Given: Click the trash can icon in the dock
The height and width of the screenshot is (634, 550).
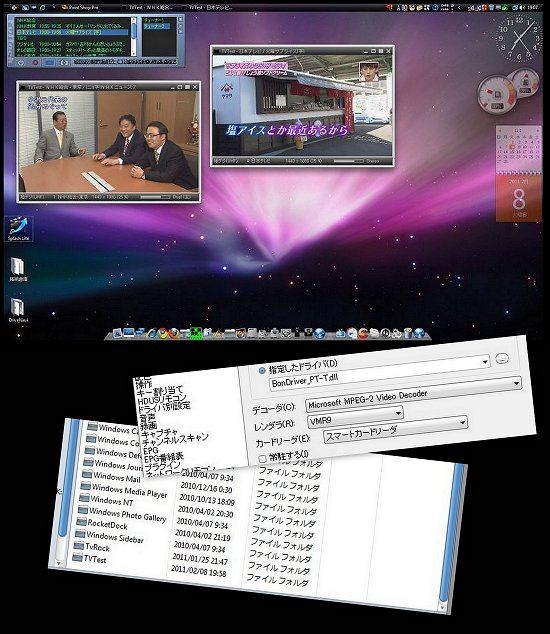Looking at the screenshot, I should pyautogui.click(x=408, y=333).
